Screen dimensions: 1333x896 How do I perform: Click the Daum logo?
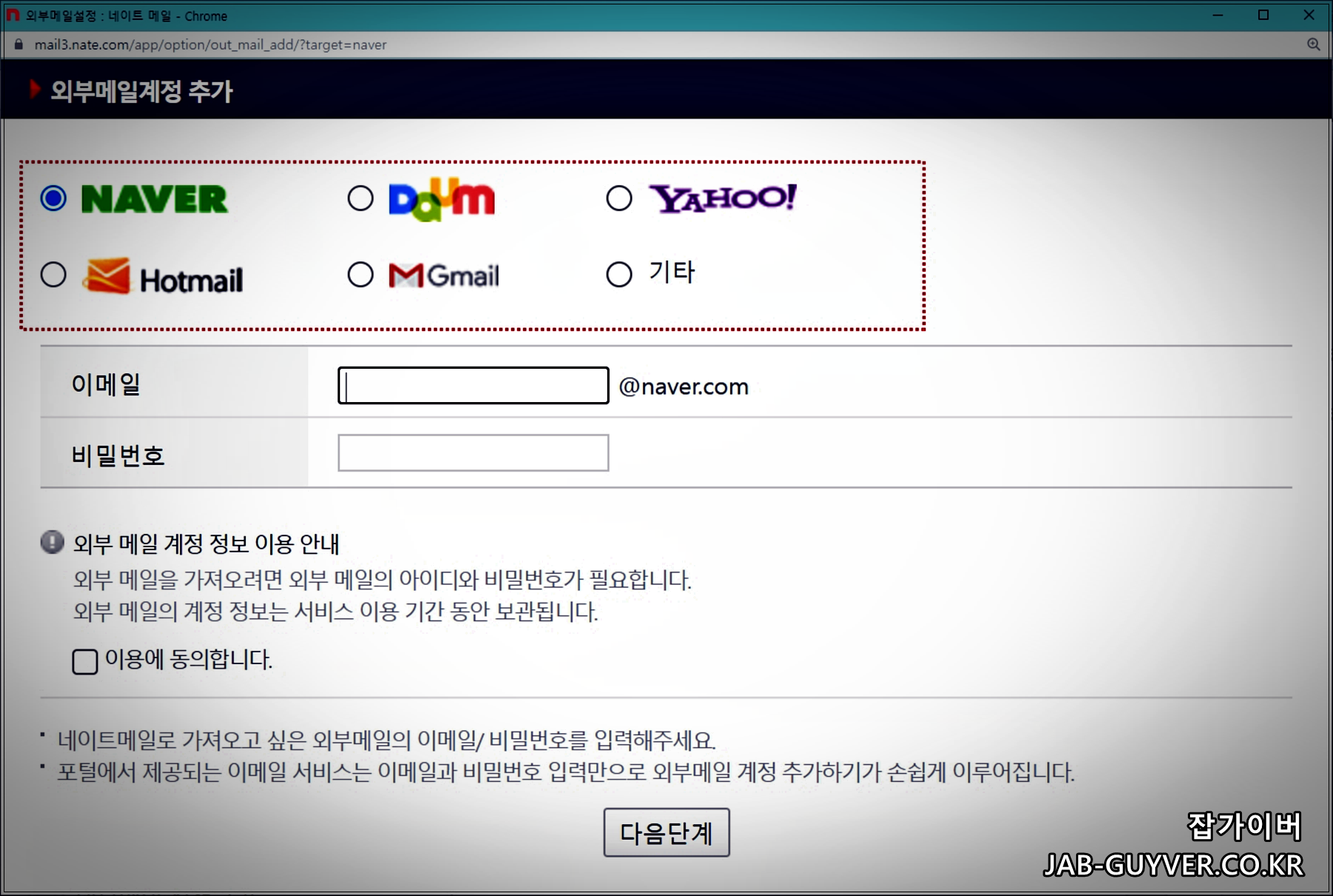(441, 199)
